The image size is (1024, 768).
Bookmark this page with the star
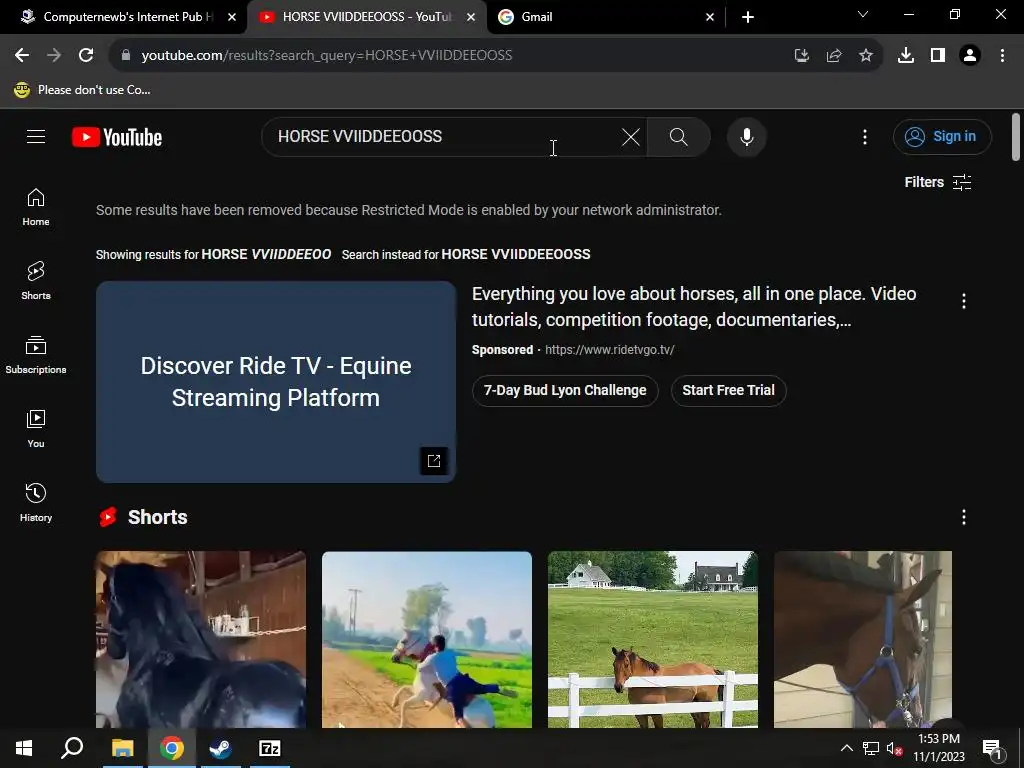coord(865,56)
